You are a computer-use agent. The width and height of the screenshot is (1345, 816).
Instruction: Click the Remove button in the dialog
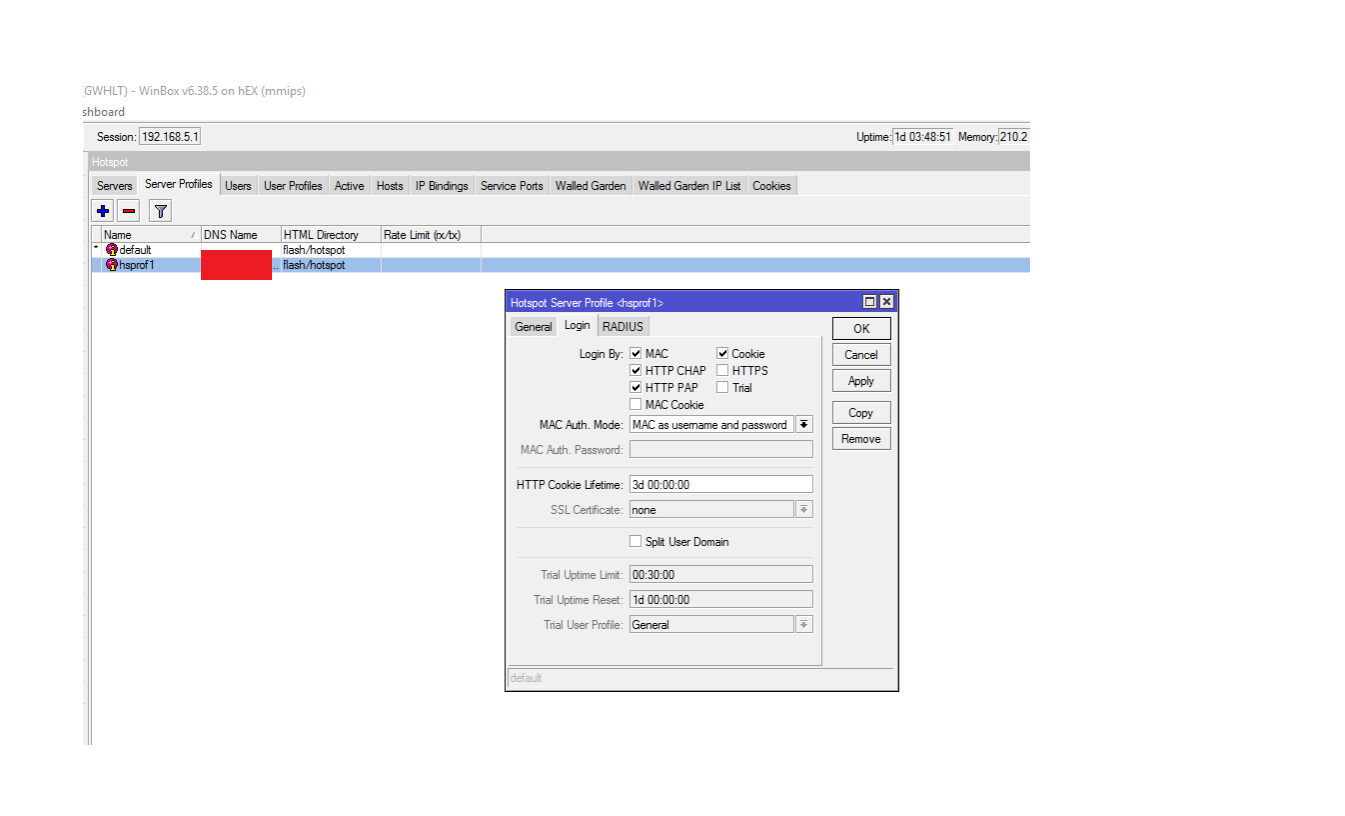tap(861, 439)
